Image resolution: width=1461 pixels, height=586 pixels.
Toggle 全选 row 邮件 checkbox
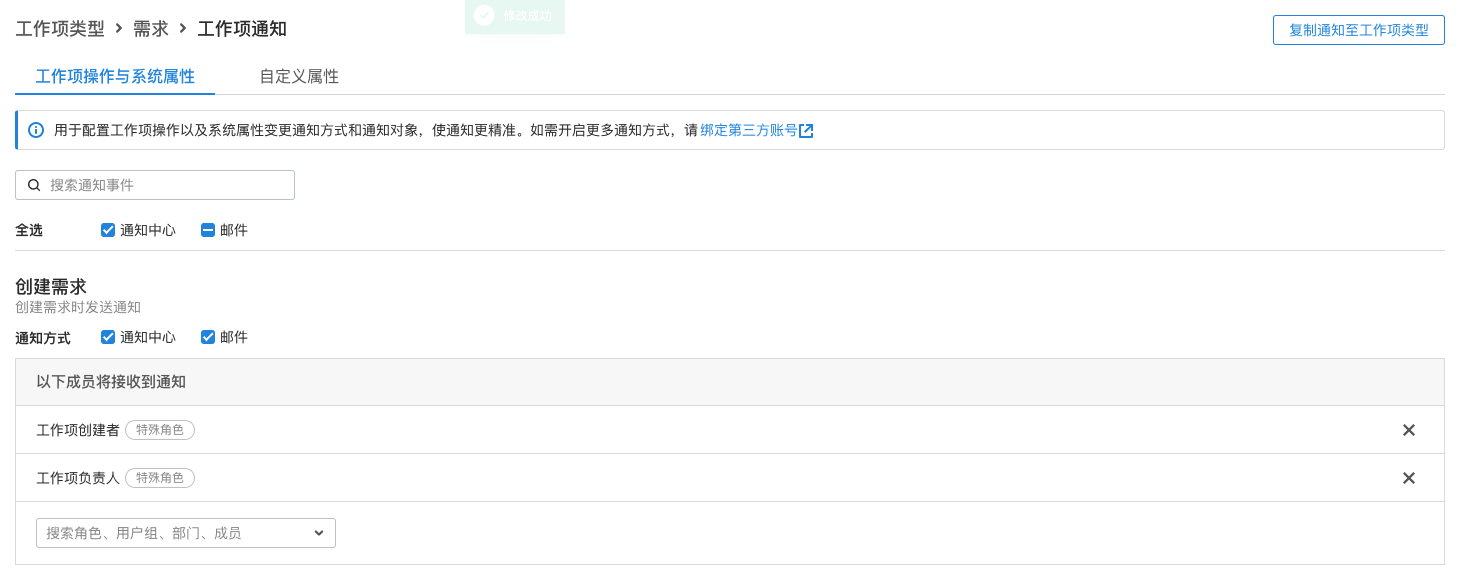(208, 230)
